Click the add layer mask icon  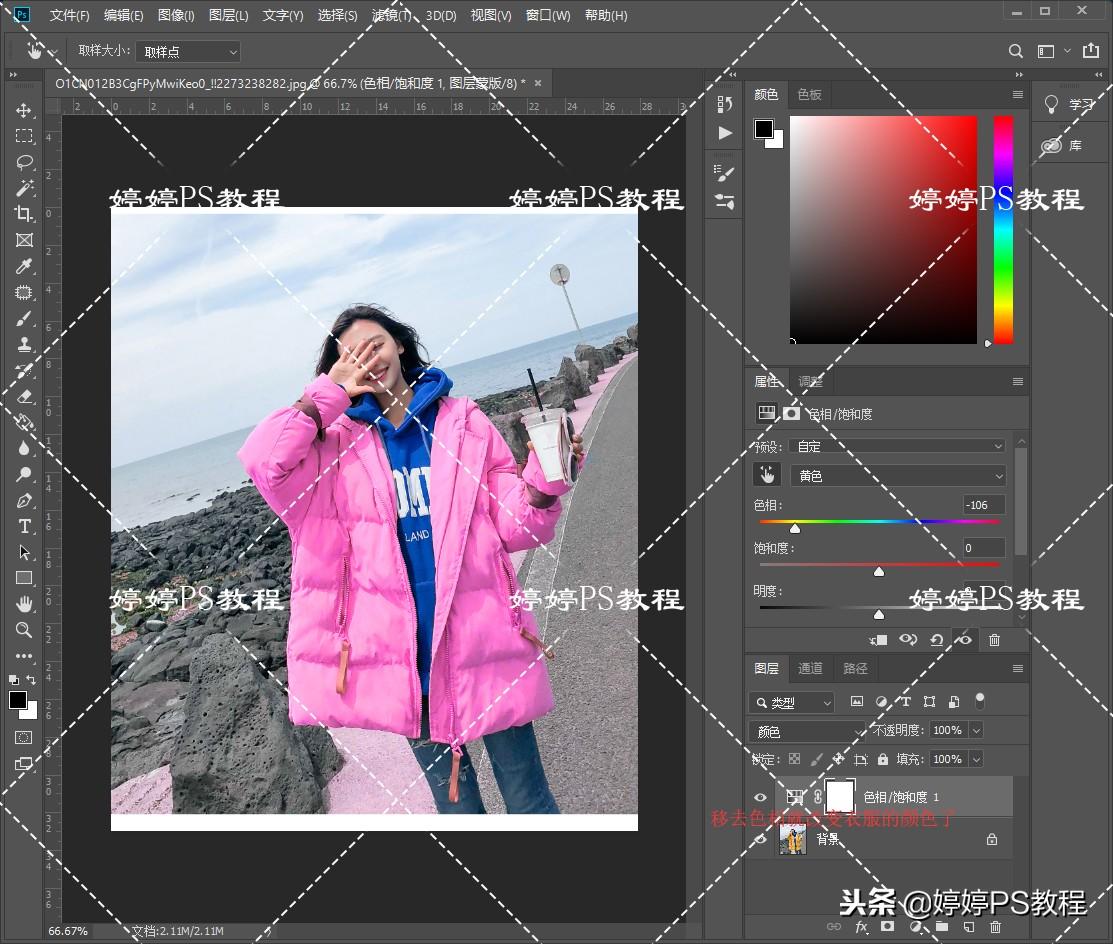[887, 927]
